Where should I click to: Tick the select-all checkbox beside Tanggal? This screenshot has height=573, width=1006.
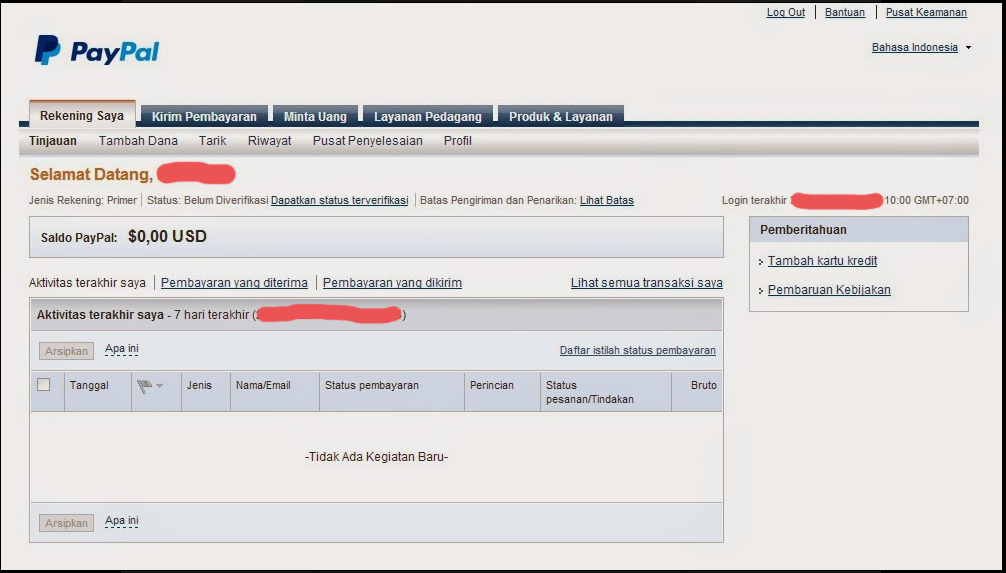tap(44, 384)
